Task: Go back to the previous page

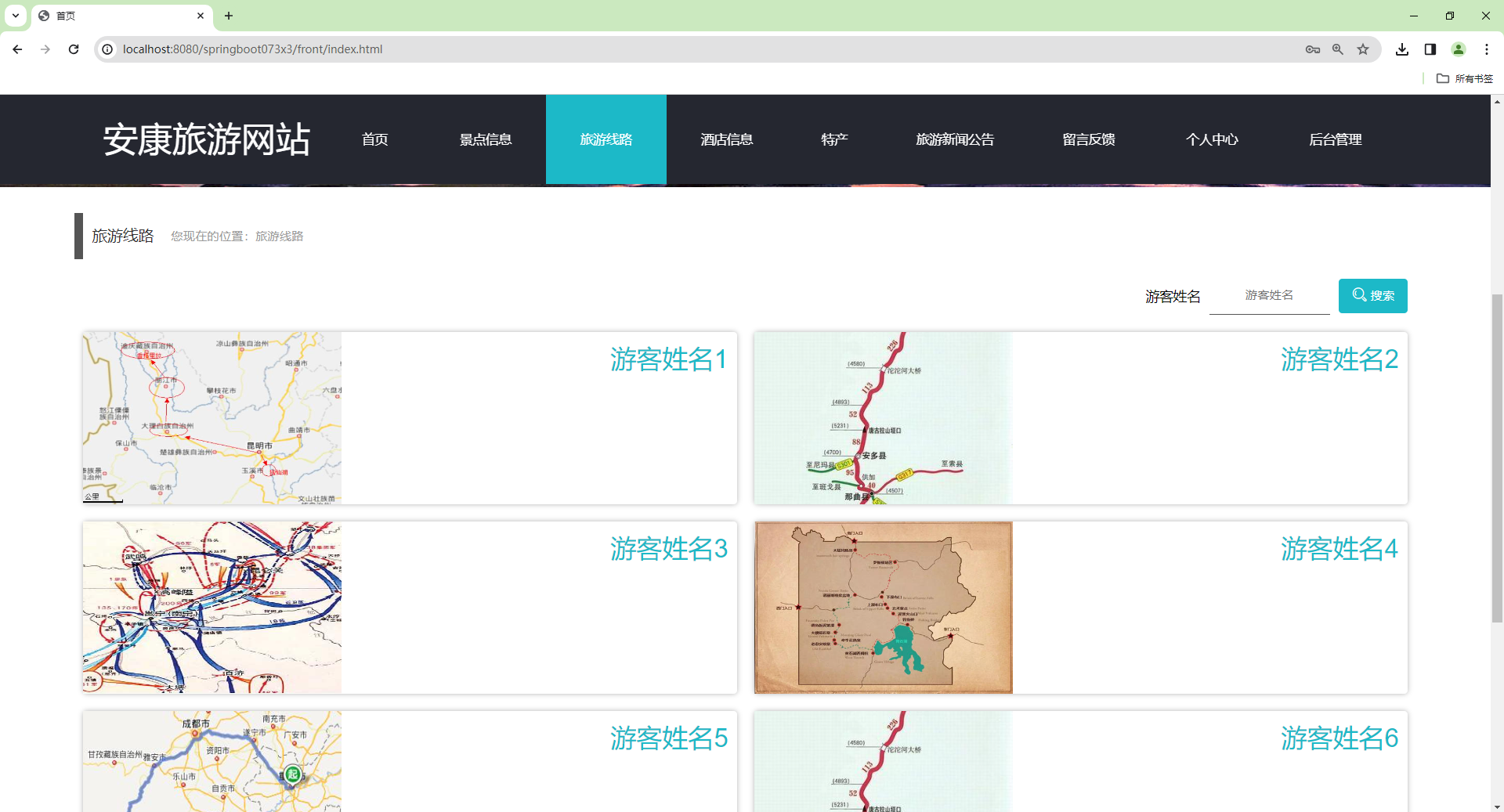Action: tap(17, 49)
